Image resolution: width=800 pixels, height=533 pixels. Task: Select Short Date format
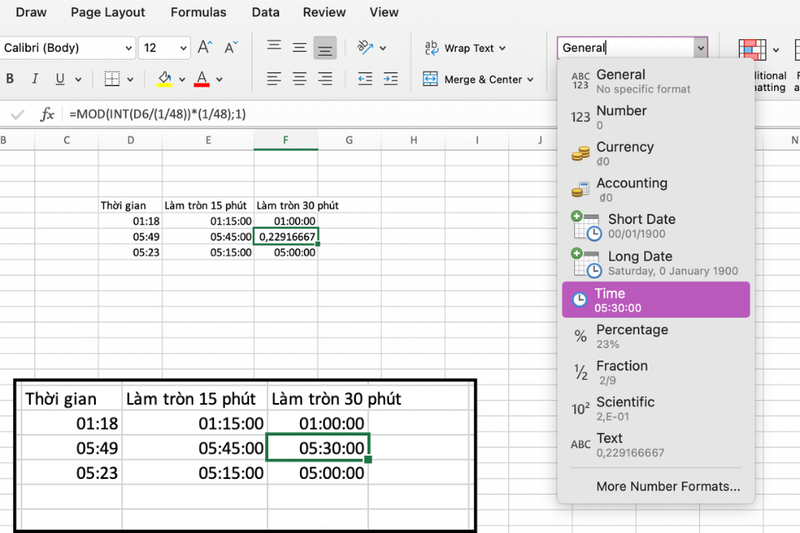tap(656, 226)
